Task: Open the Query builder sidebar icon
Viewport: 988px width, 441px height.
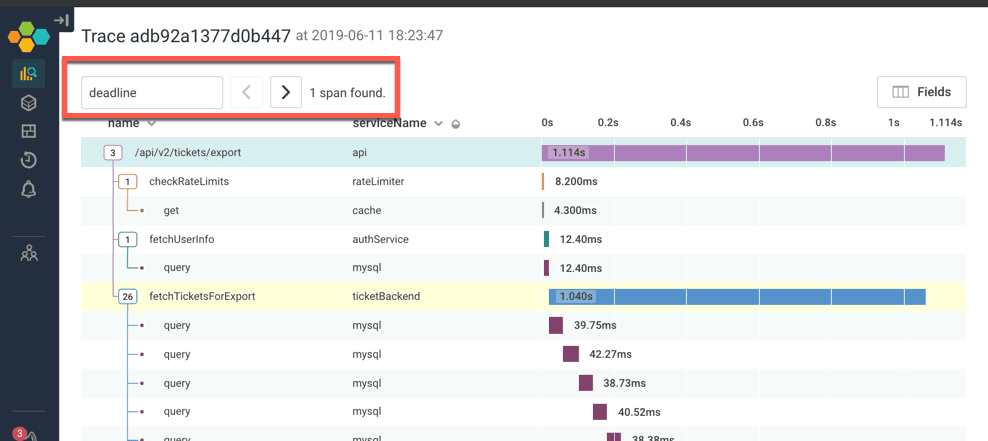Action: click(x=28, y=73)
